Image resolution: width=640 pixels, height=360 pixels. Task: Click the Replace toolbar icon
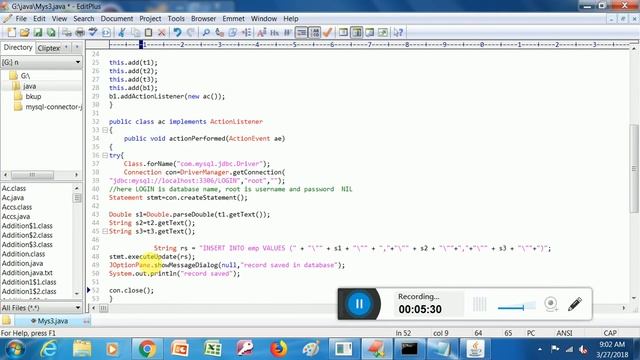tap(220, 32)
